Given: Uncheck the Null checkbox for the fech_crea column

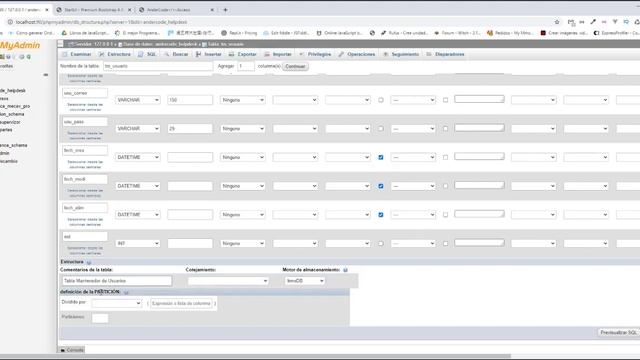Looking at the screenshot, I should [381, 157].
